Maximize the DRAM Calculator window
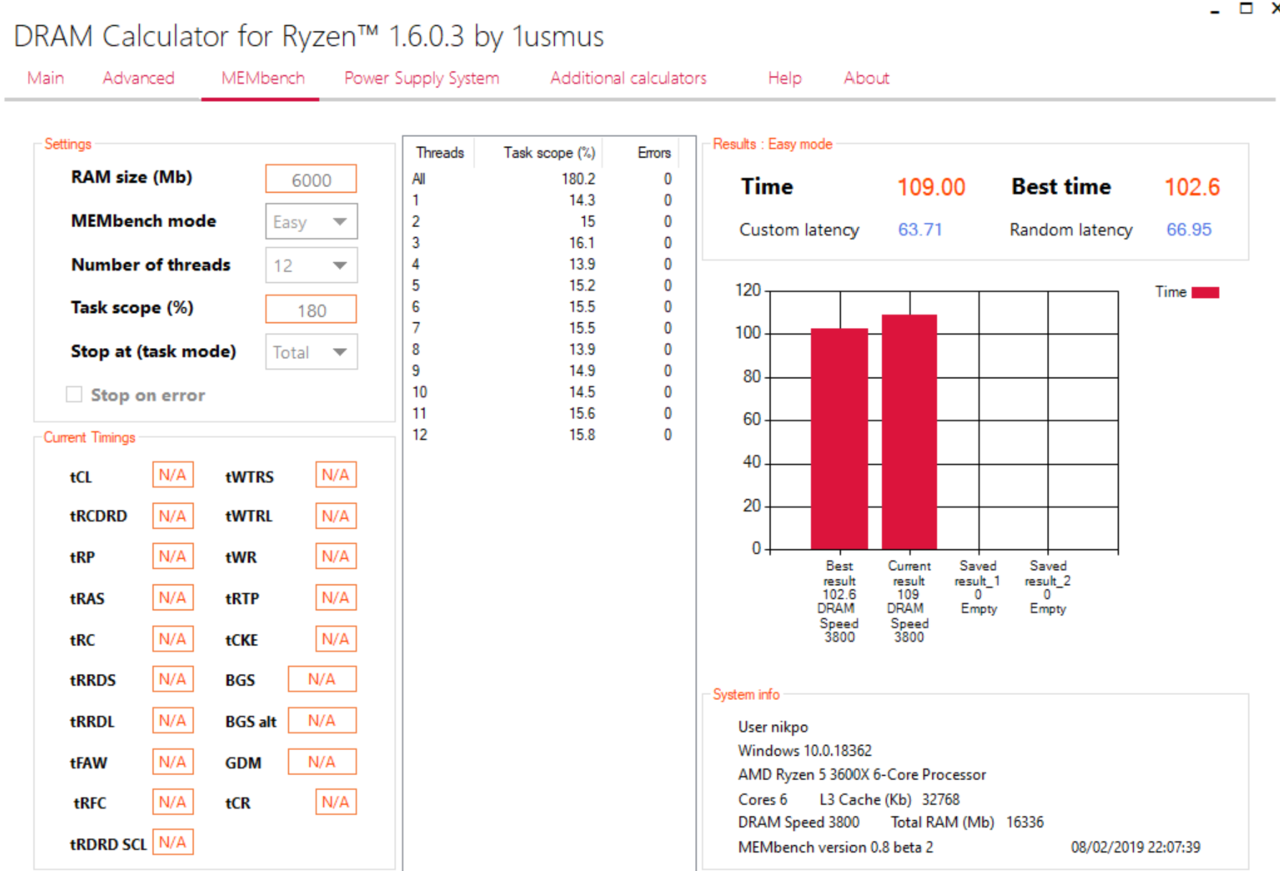Image resolution: width=1280 pixels, height=871 pixels. (x=1246, y=8)
